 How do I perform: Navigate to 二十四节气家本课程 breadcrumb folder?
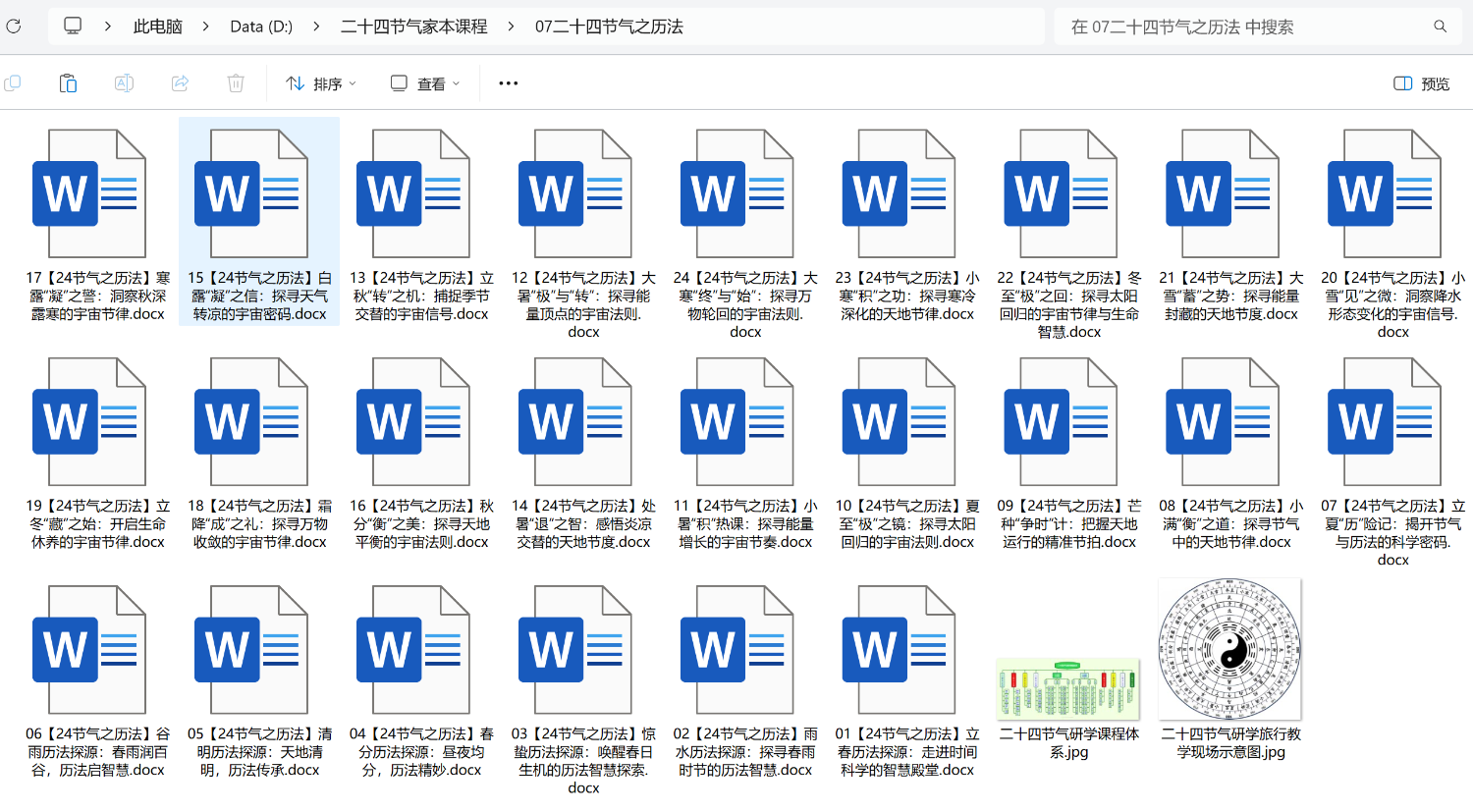pos(413,27)
